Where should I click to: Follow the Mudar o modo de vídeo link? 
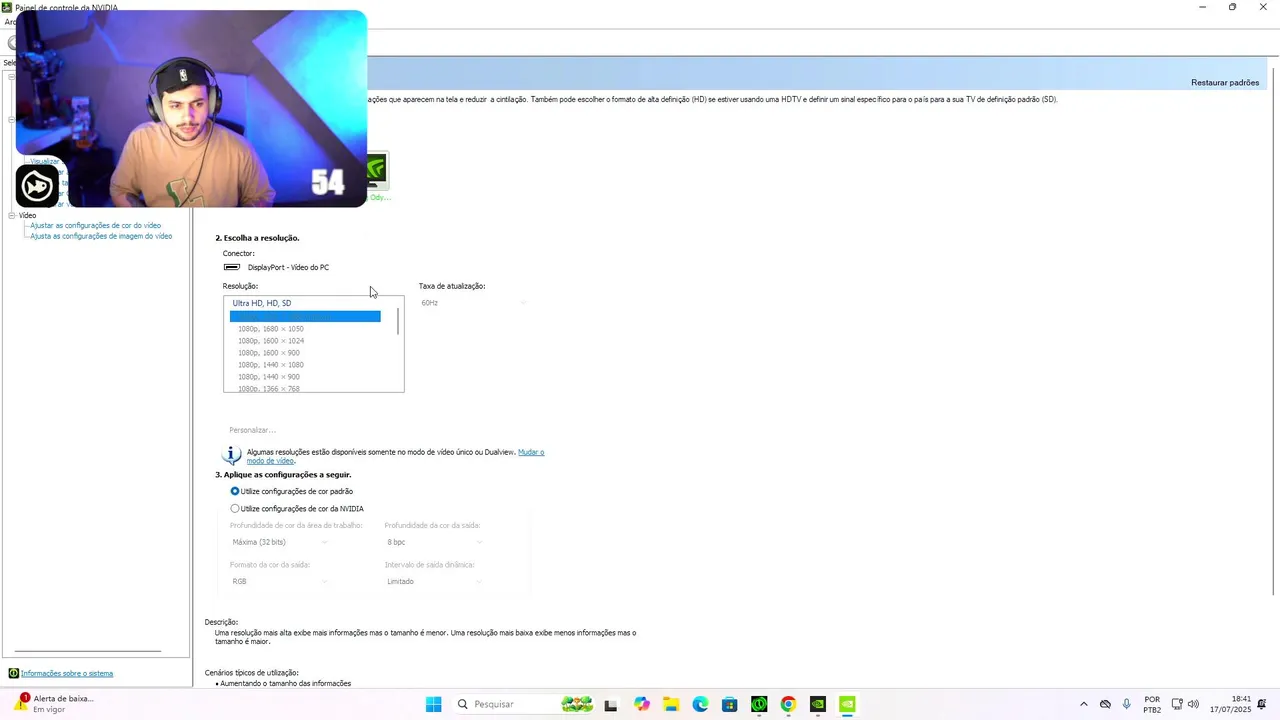click(530, 452)
